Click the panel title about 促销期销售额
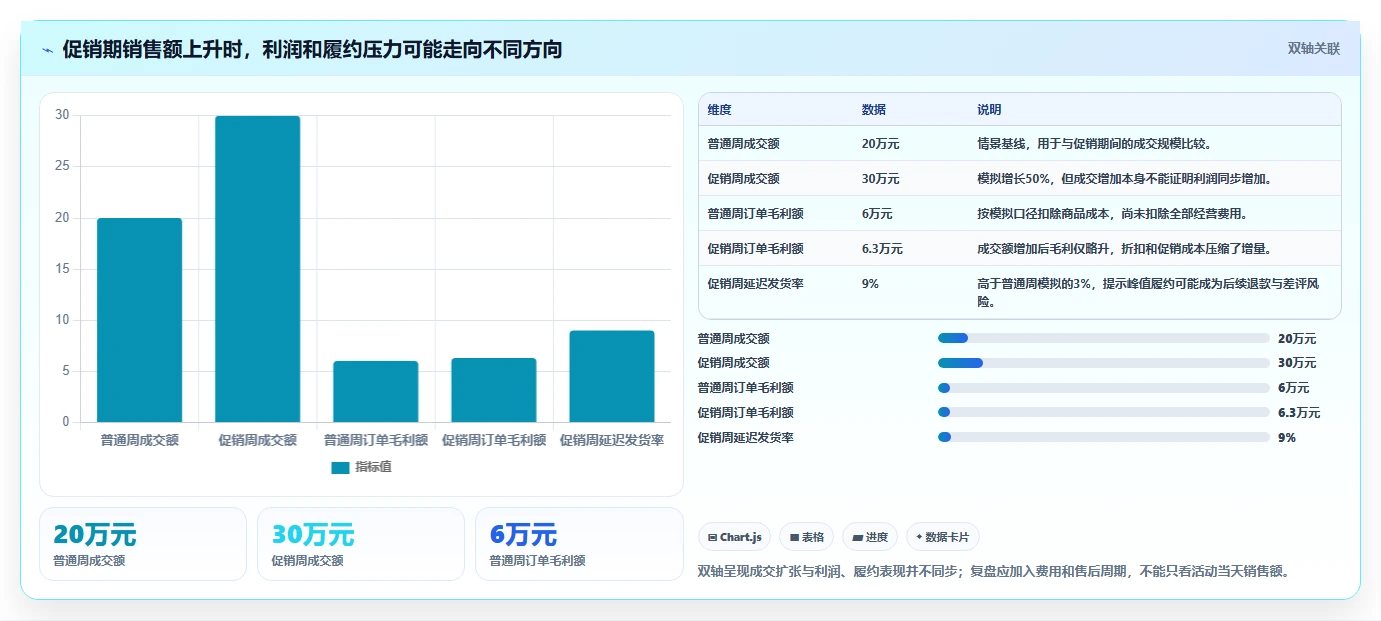Screen dimensions: 1381x621 [x=312, y=49]
